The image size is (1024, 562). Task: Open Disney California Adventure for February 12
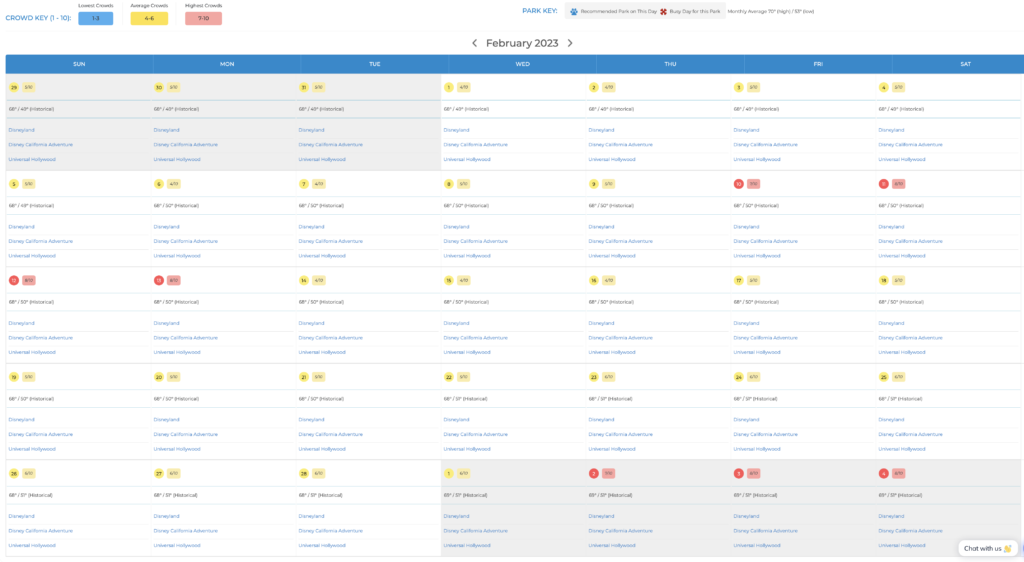(x=40, y=338)
